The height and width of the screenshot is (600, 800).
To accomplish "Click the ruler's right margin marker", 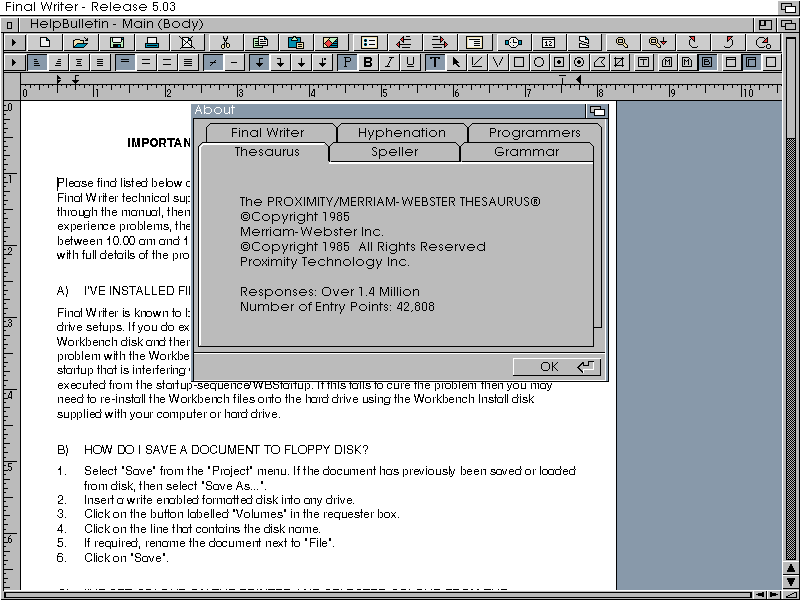I will (579, 79).
